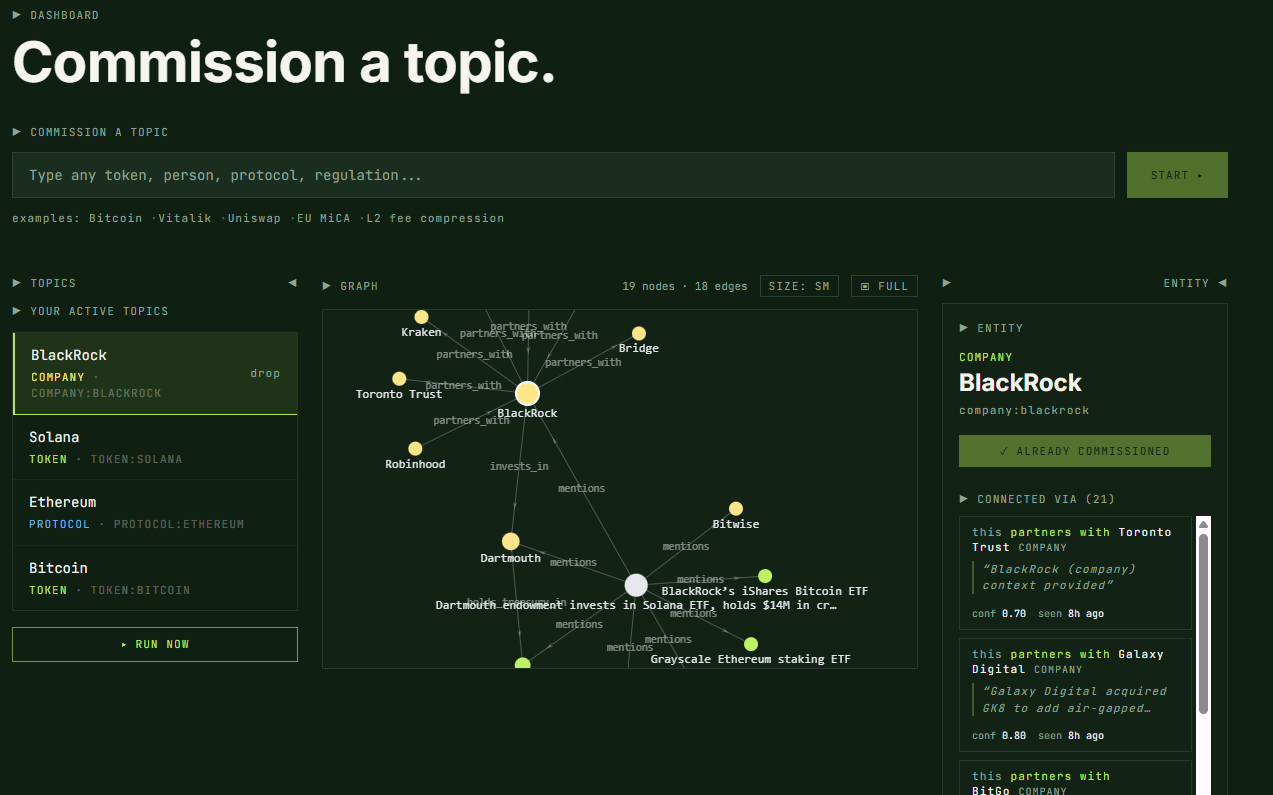
Task: Use the Vitalik example suggestion
Action: point(185,218)
